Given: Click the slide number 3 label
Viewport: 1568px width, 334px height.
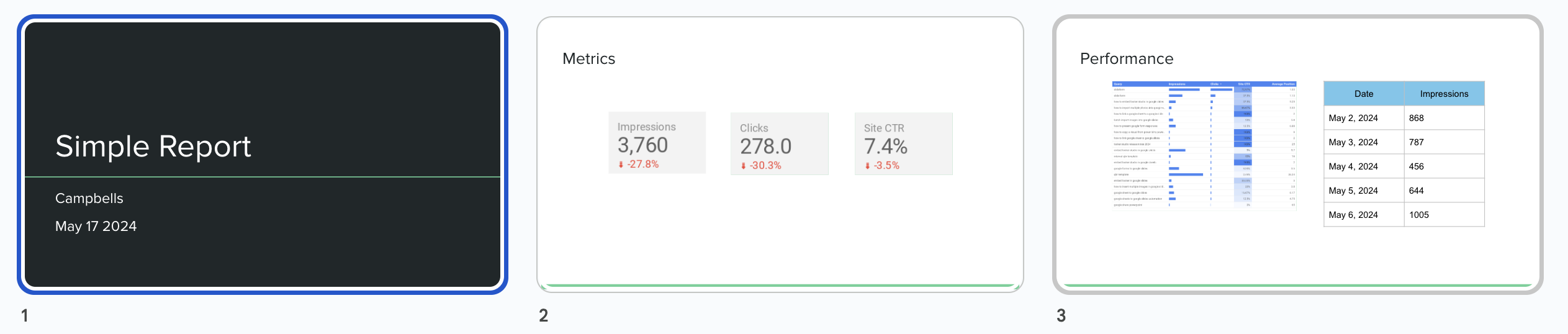Looking at the screenshot, I should tap(1061, 316).
